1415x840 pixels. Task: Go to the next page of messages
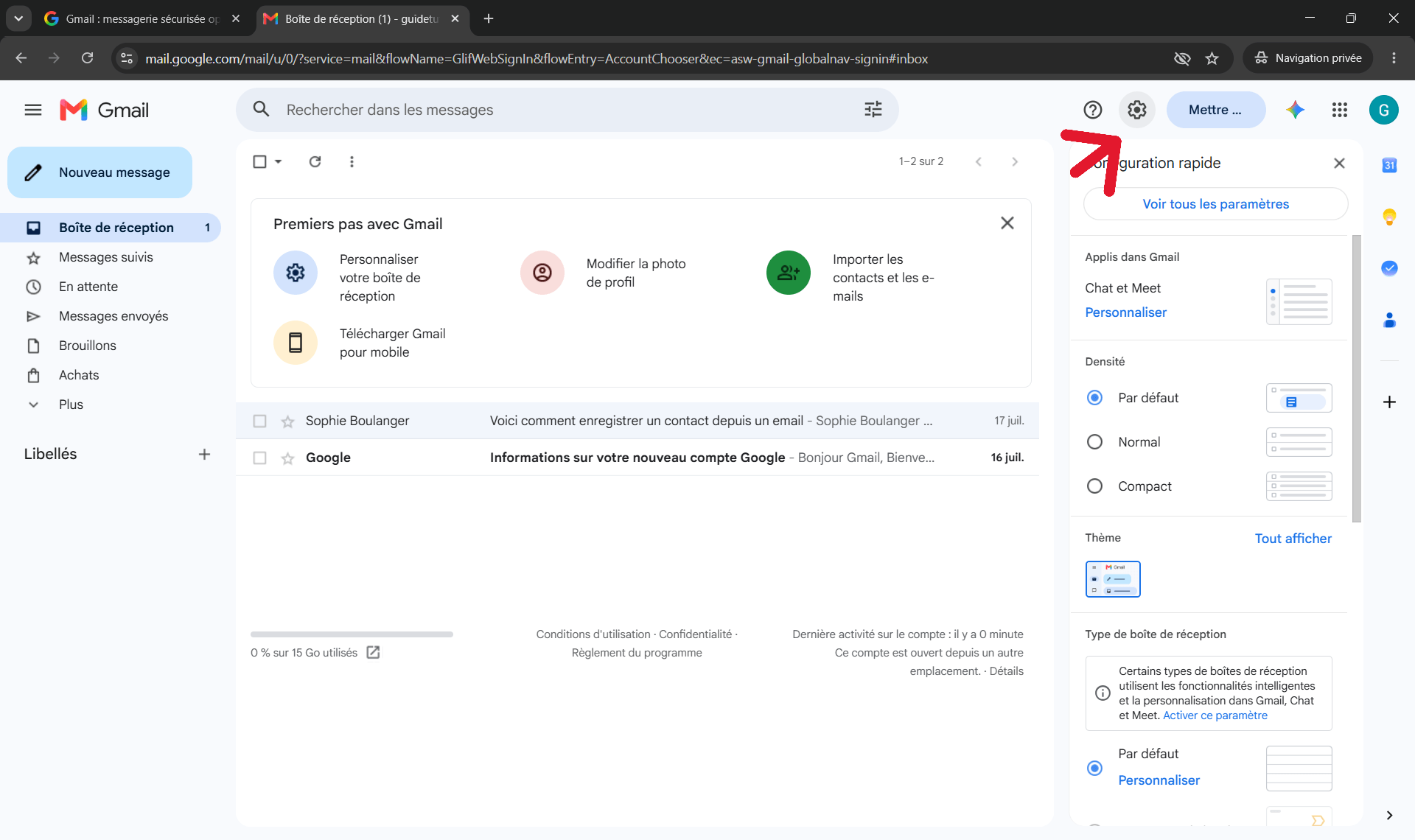[x=1015, y=161]
